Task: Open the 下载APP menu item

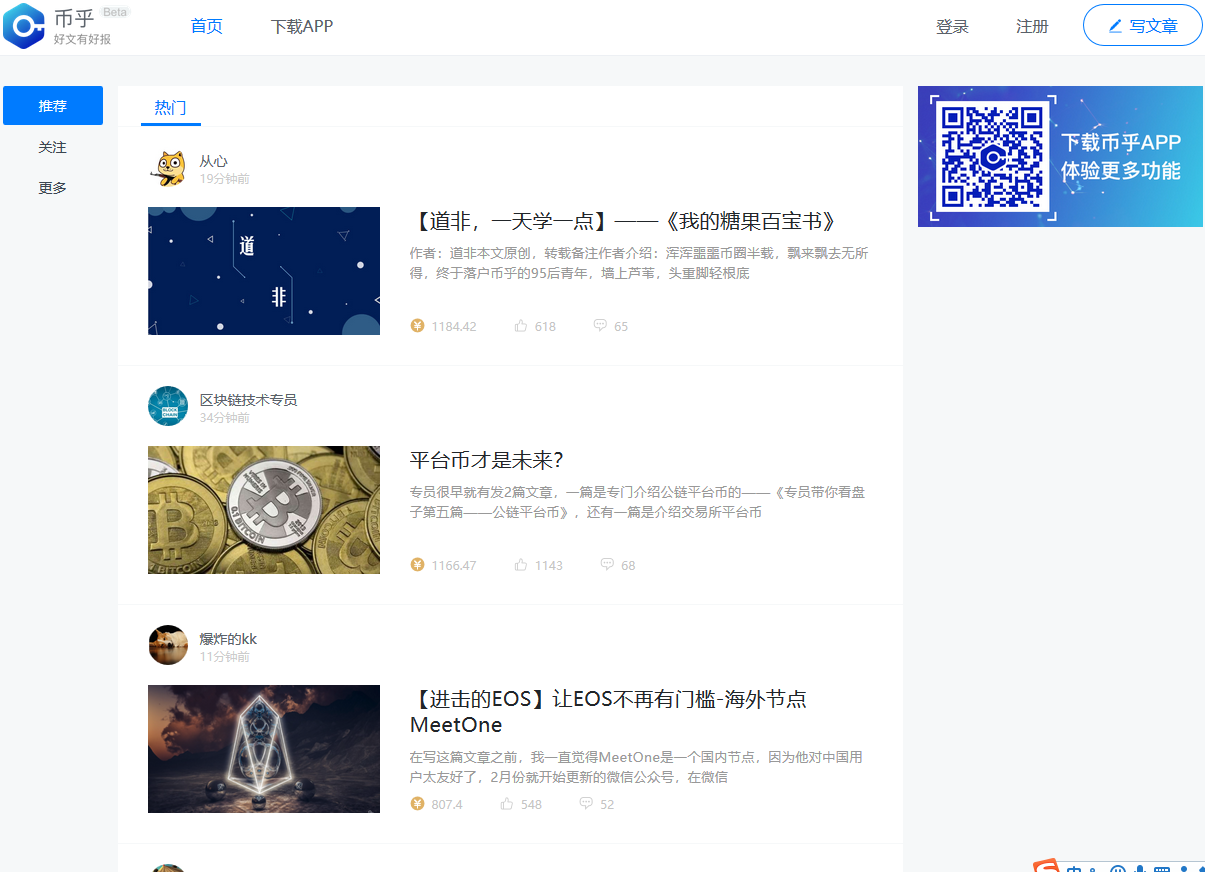Action: click(302, 26)
